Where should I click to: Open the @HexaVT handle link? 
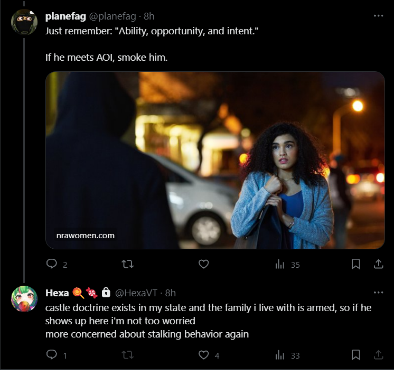136,293
